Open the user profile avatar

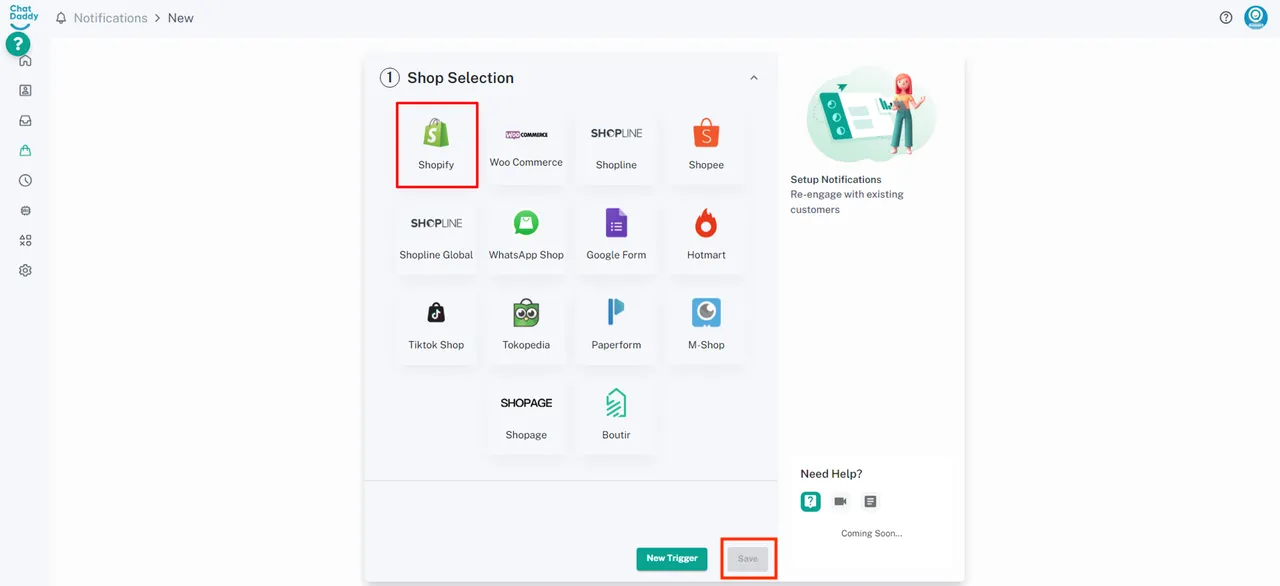(x=1255, y=17)
